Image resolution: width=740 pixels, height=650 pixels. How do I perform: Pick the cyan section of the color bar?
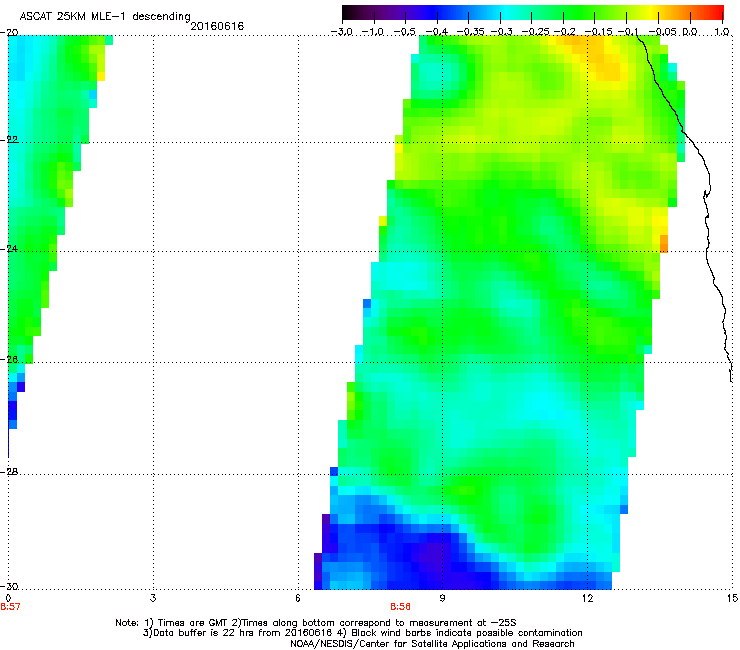coord(505,12)
